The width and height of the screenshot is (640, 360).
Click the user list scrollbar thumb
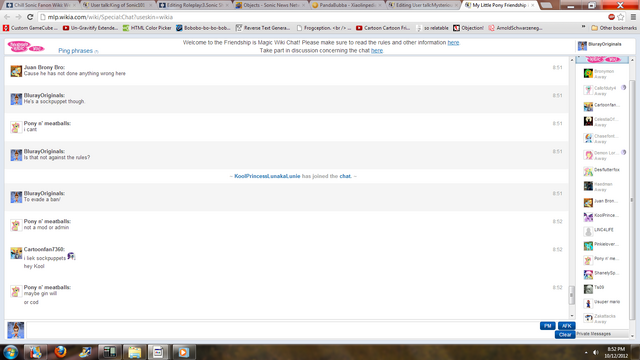(632, 200)
